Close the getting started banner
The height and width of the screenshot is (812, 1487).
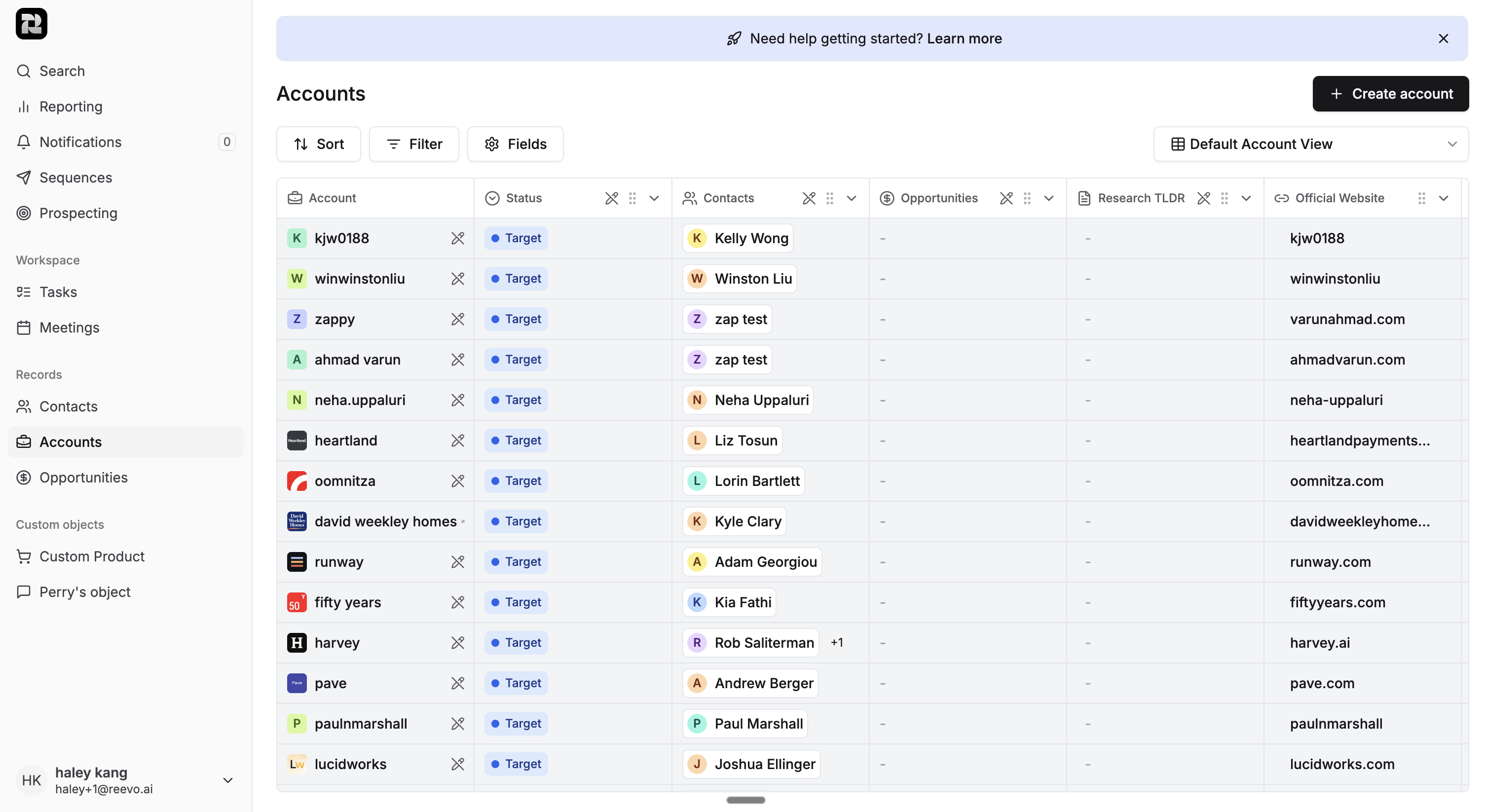1443,38
